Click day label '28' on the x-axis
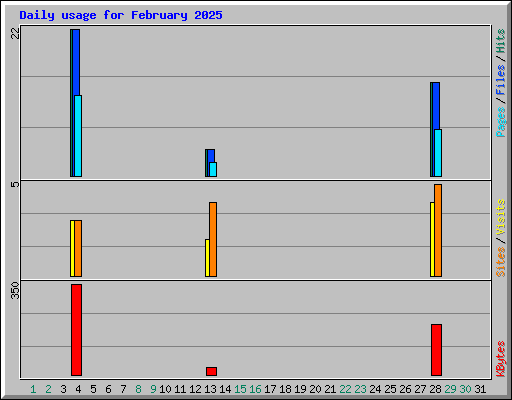 pos(435,389)
